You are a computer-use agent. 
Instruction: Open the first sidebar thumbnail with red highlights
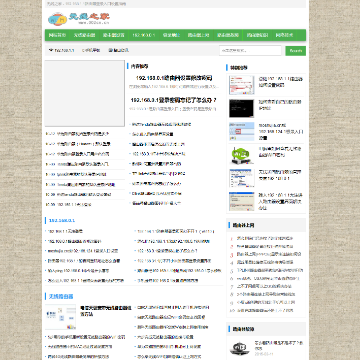(242, 85)
